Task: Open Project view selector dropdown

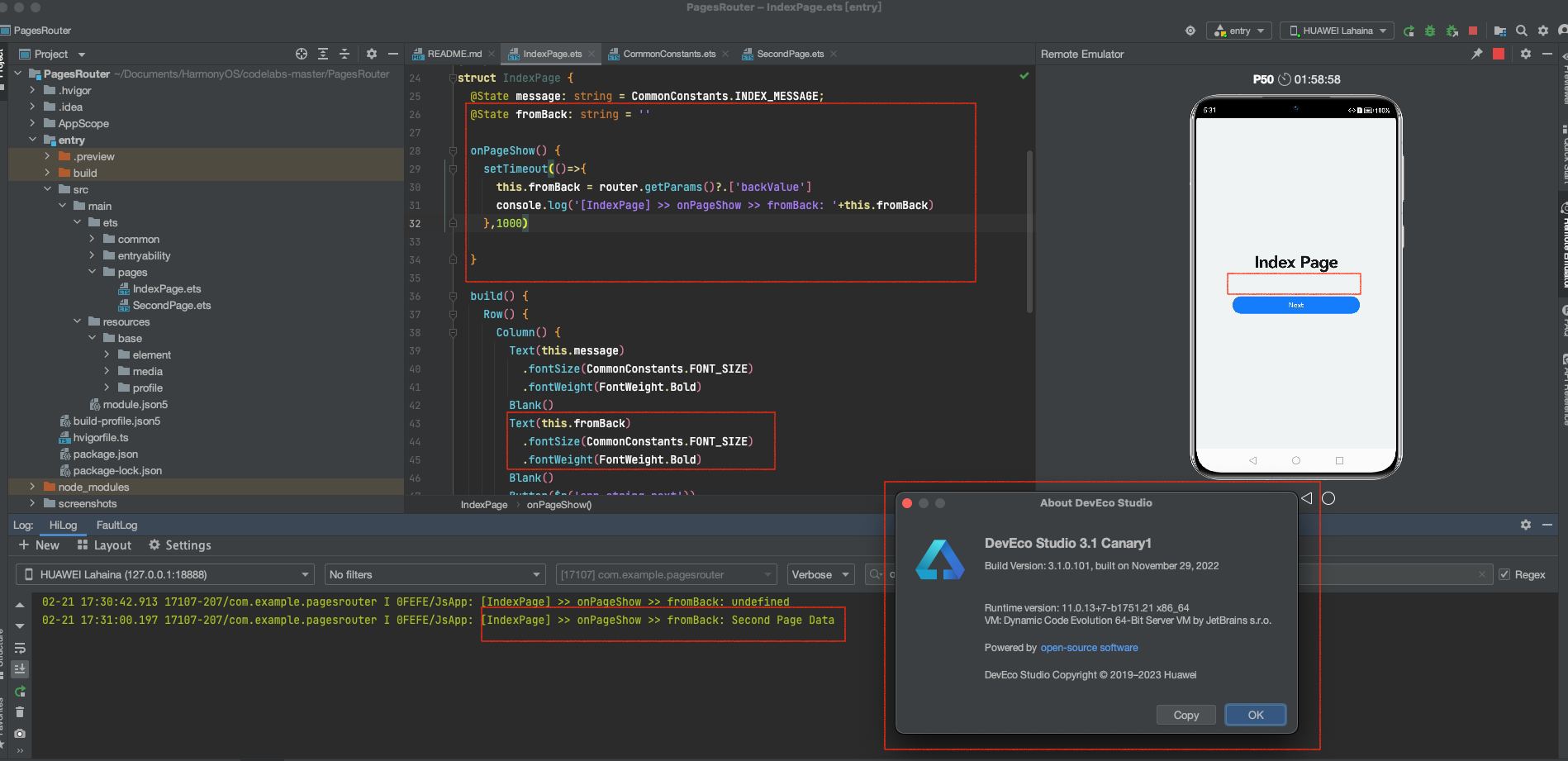Action: tap(51, 54)
